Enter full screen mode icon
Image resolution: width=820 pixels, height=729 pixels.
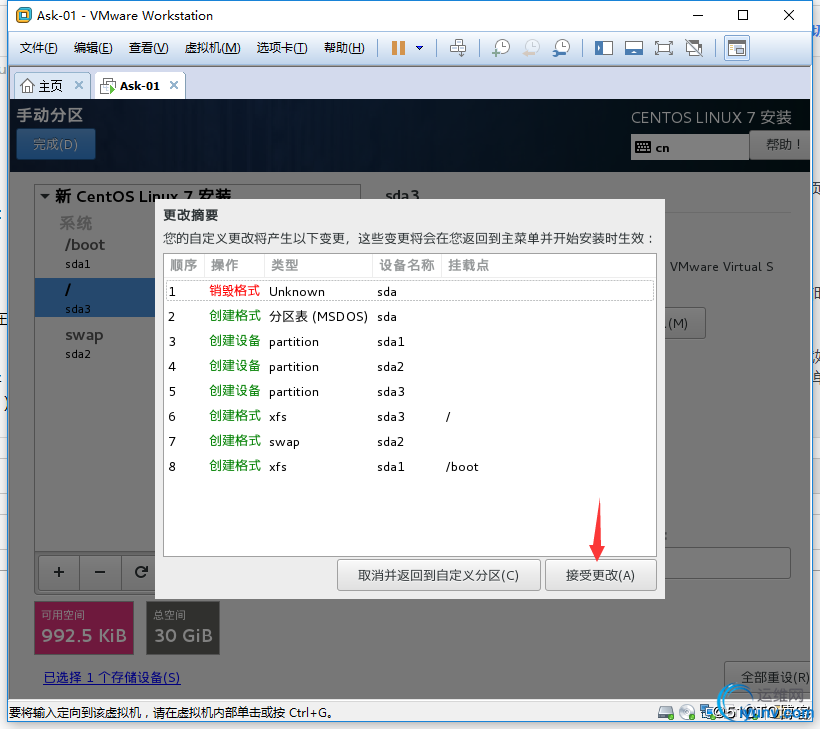coord(664,48)
